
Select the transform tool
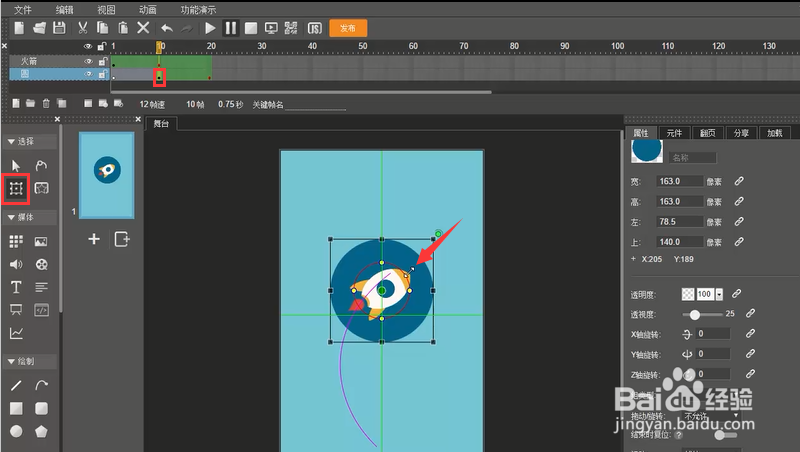point(16,189)
